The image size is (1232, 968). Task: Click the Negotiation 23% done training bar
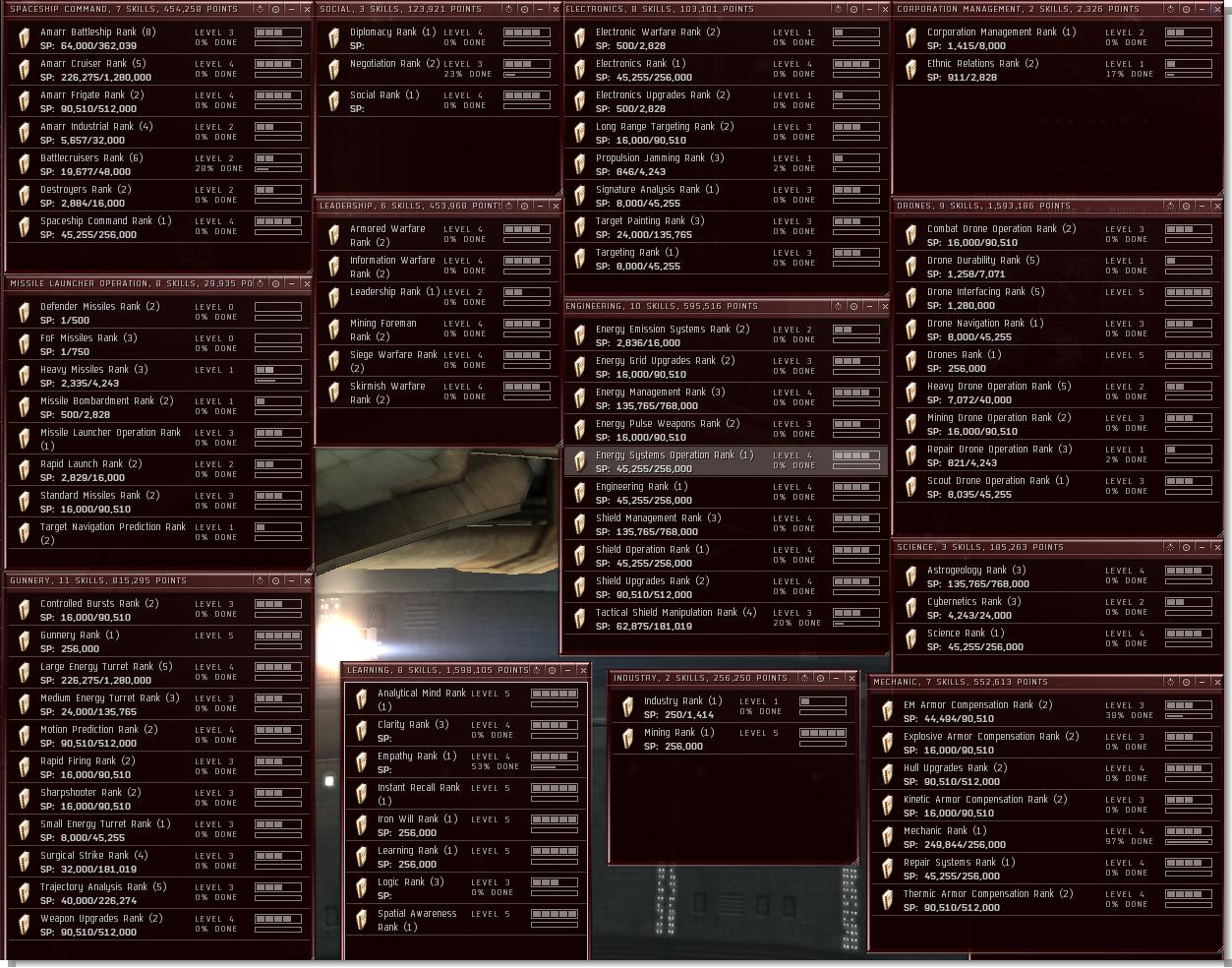527,75
